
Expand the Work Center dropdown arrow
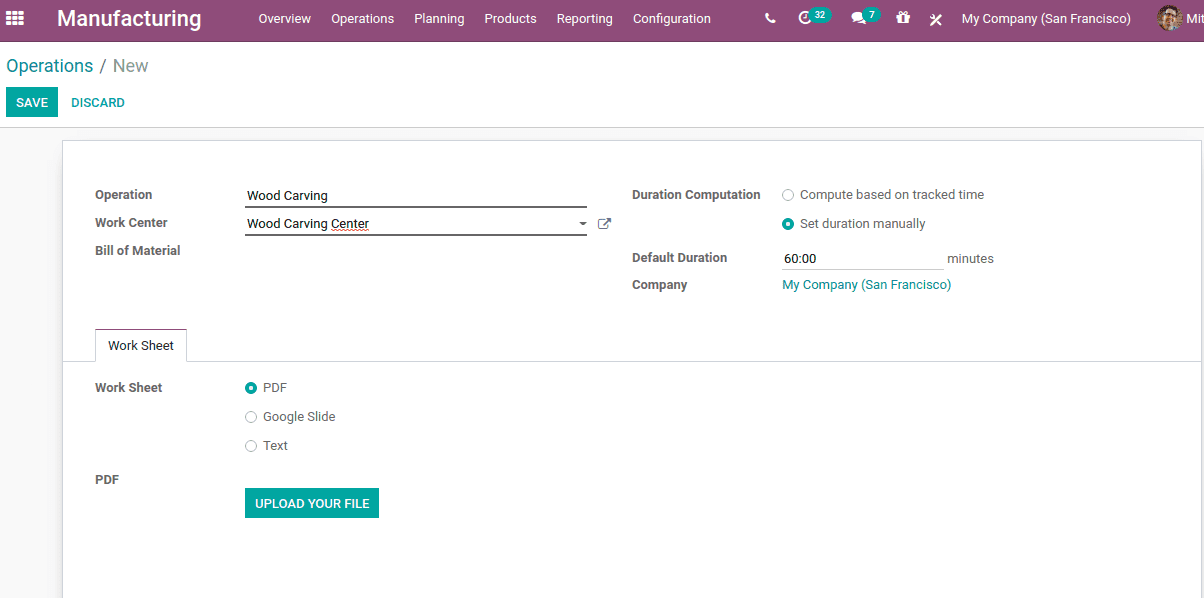(582, 224)
